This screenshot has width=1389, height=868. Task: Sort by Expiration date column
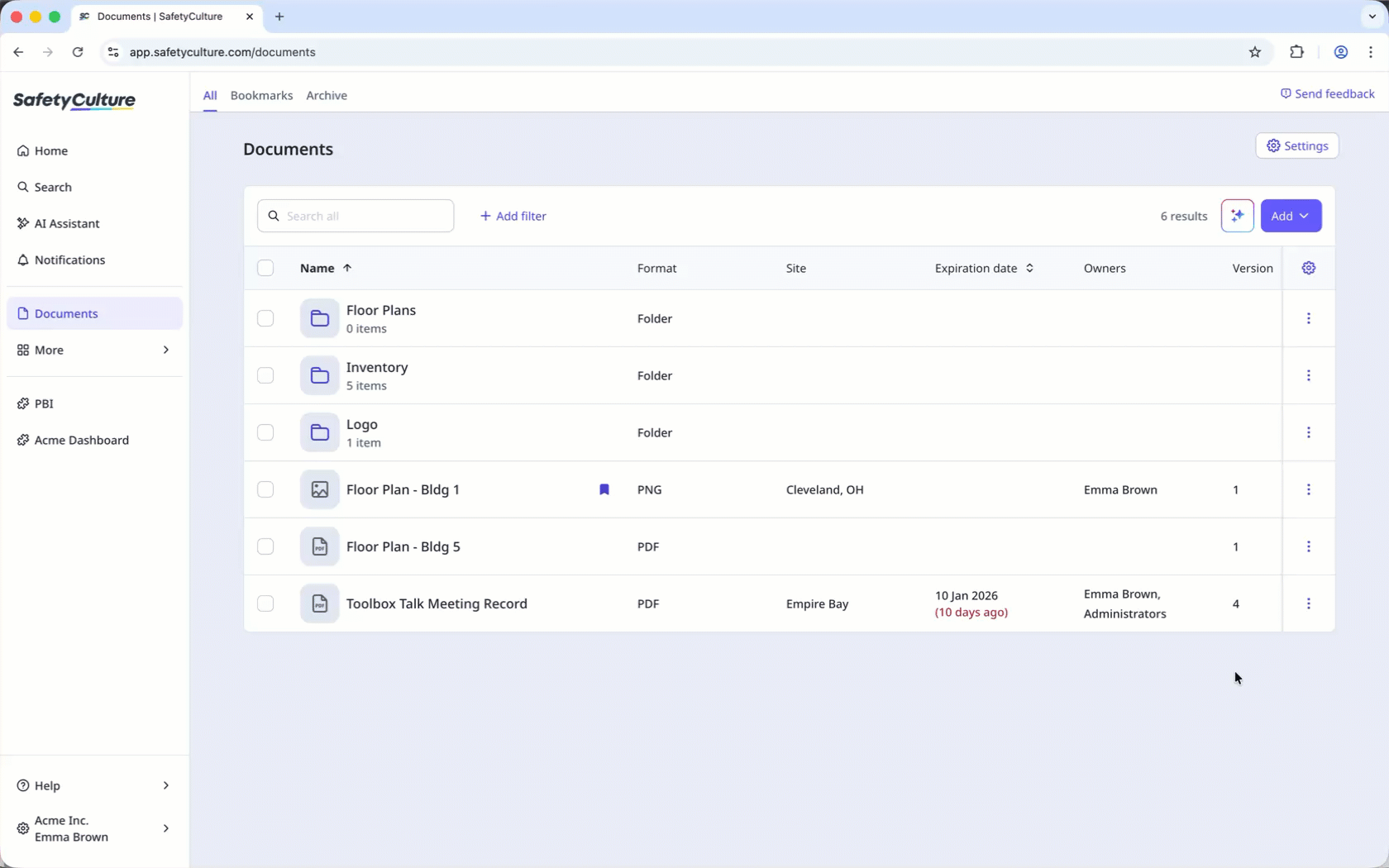click(984, 268)
